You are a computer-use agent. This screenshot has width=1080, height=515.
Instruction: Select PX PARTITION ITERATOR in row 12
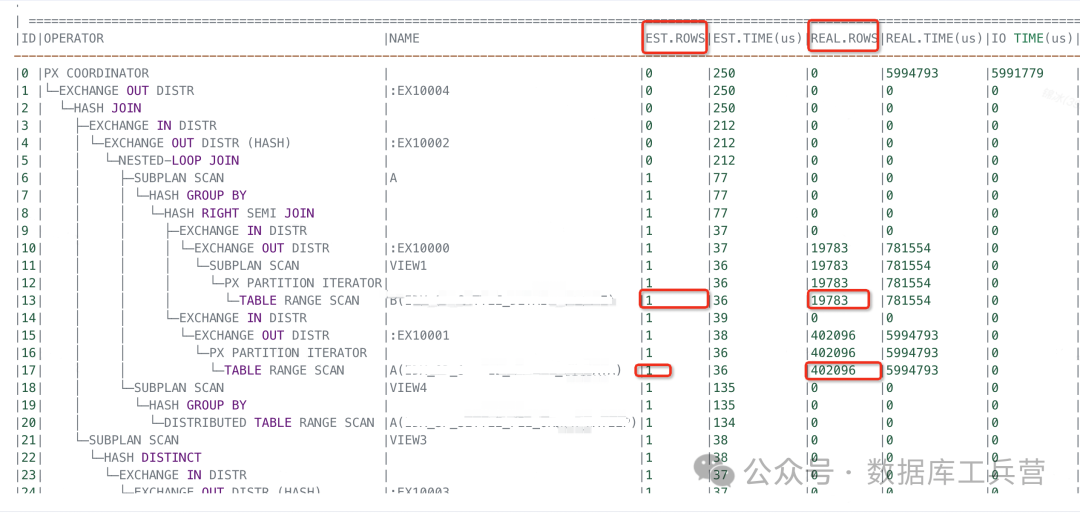(x=303, y=283)
